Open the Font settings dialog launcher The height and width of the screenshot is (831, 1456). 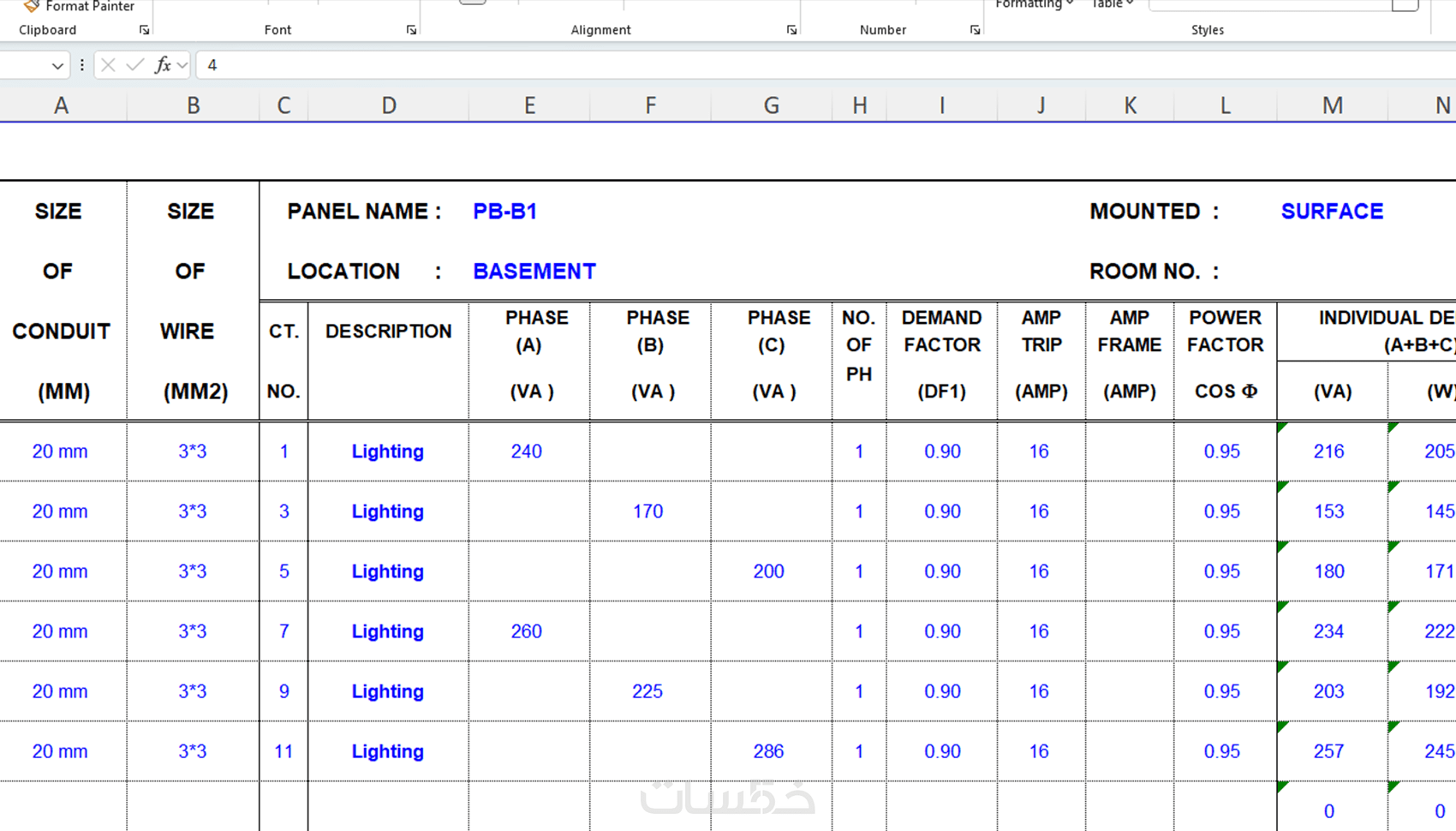[x=411, y=30]
